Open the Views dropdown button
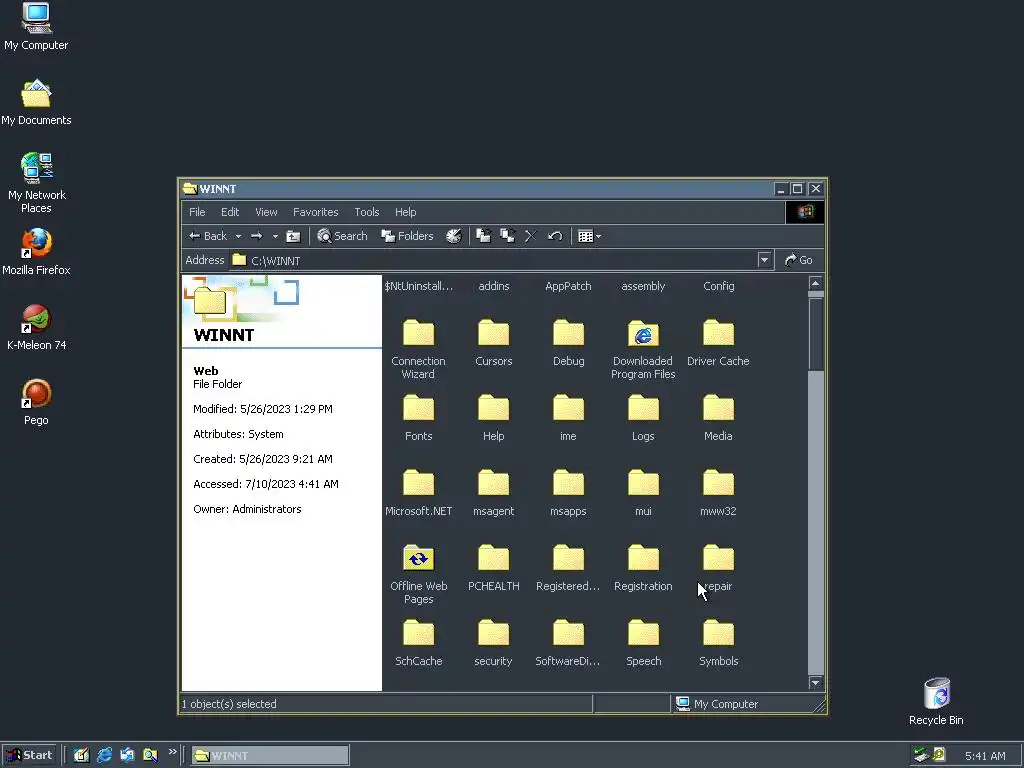Viewport: 1024px width, 768px height. pos(589,236)
